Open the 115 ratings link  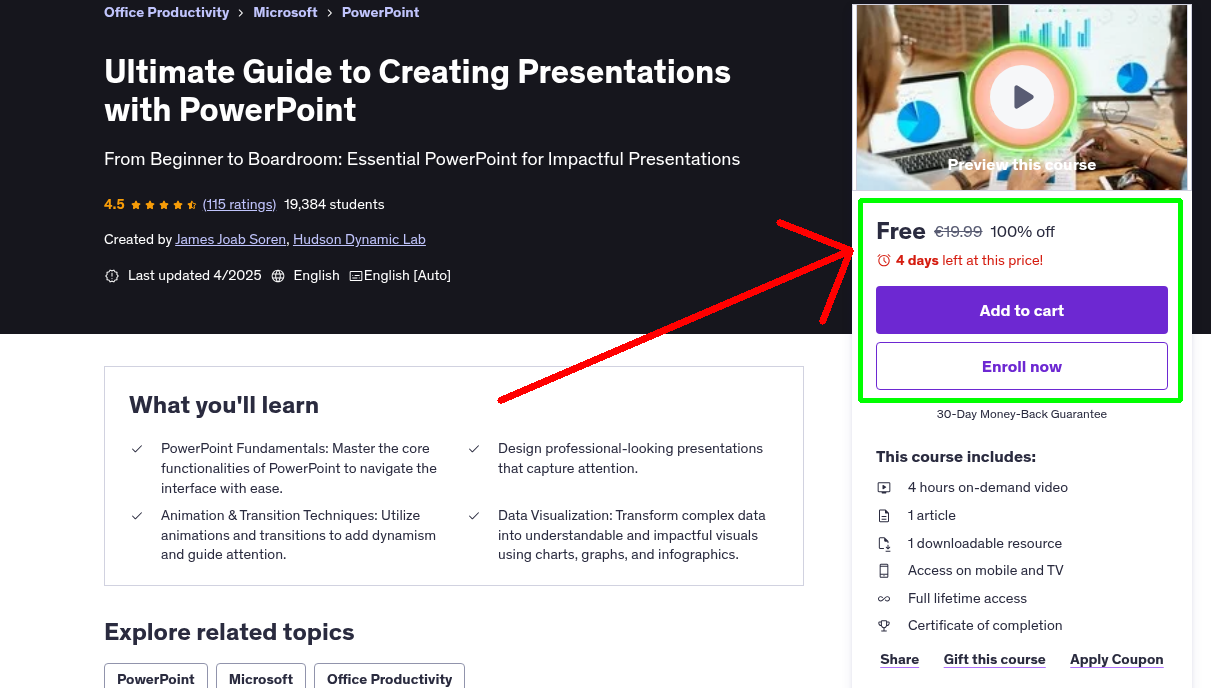(239, 204)
